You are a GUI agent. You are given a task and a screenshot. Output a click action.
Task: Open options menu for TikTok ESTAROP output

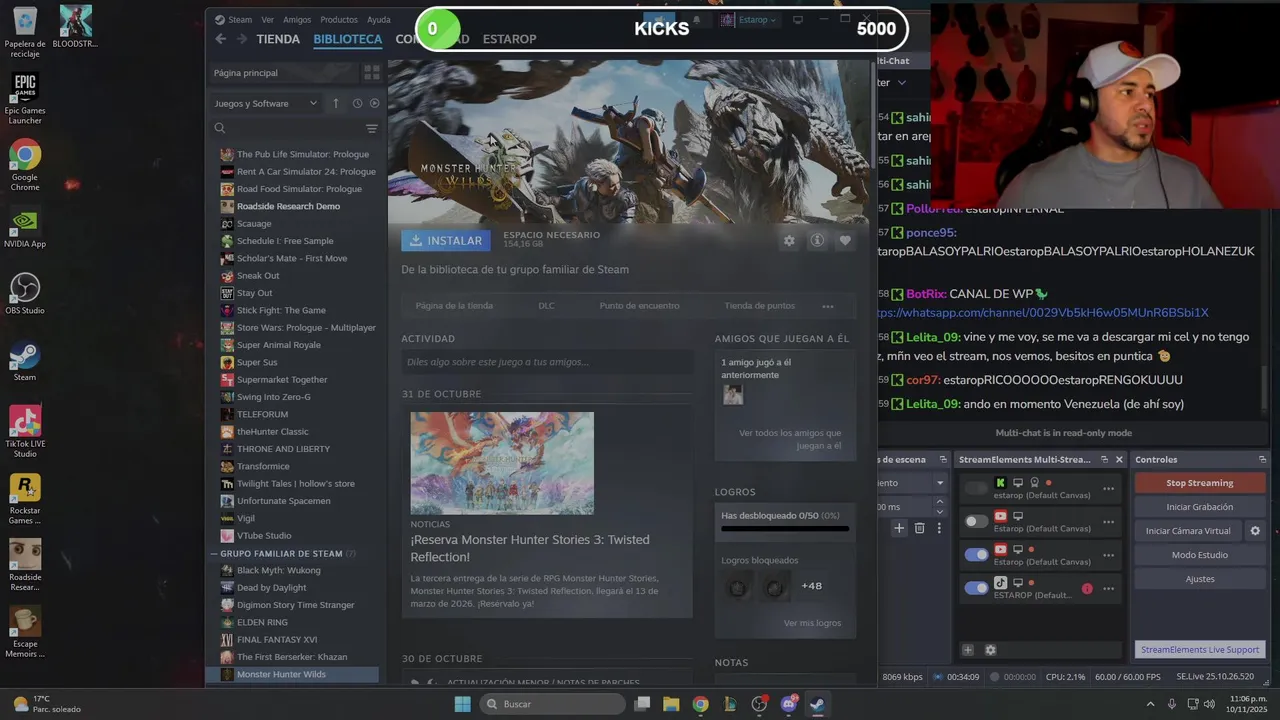pyautogui.click(x=1108, y=589)
